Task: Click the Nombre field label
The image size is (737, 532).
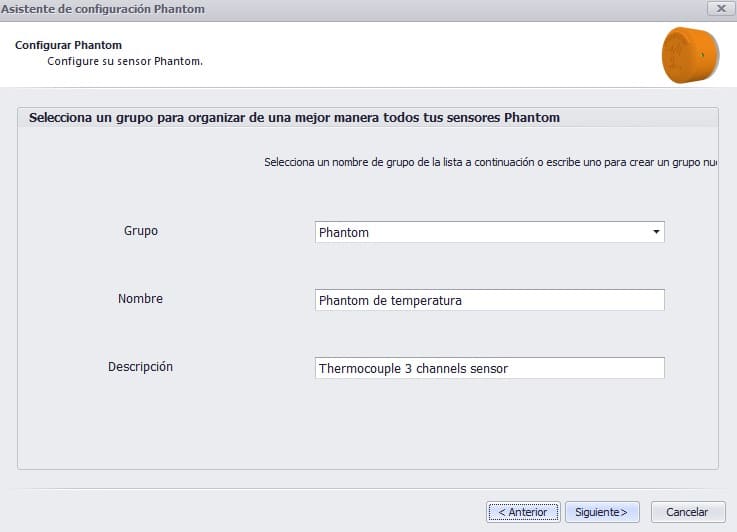Action: pos(140,299)
